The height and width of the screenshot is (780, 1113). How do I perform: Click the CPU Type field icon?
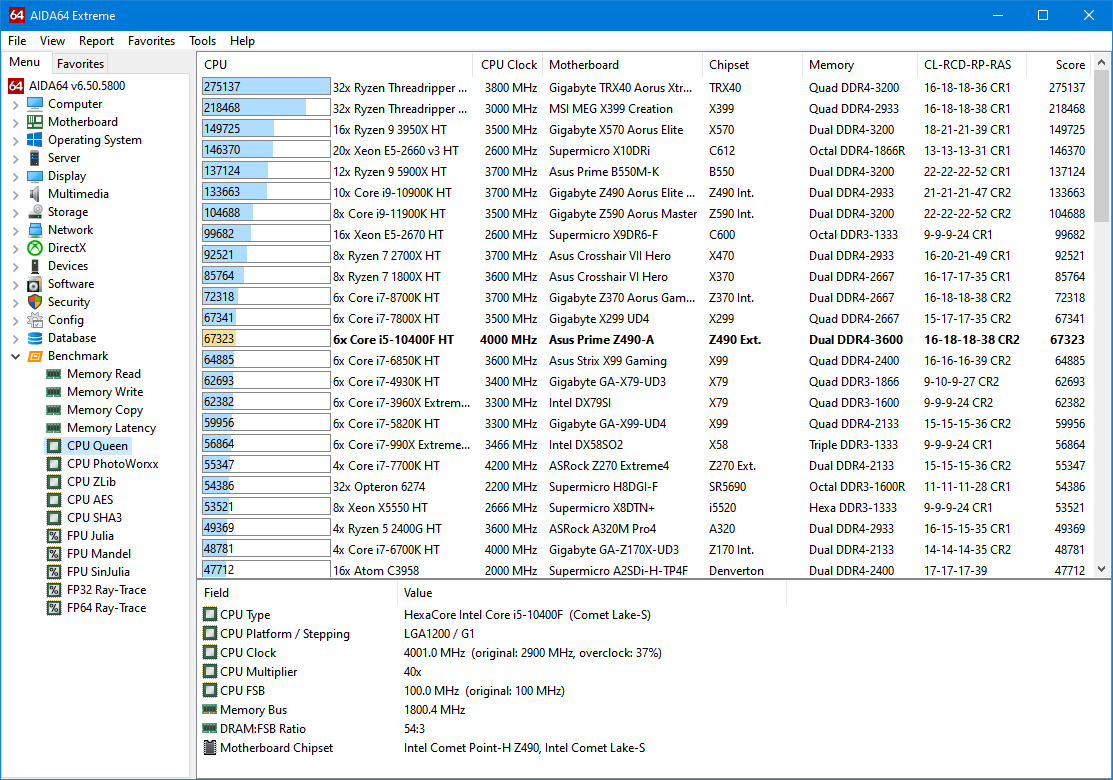click(209, 614)
